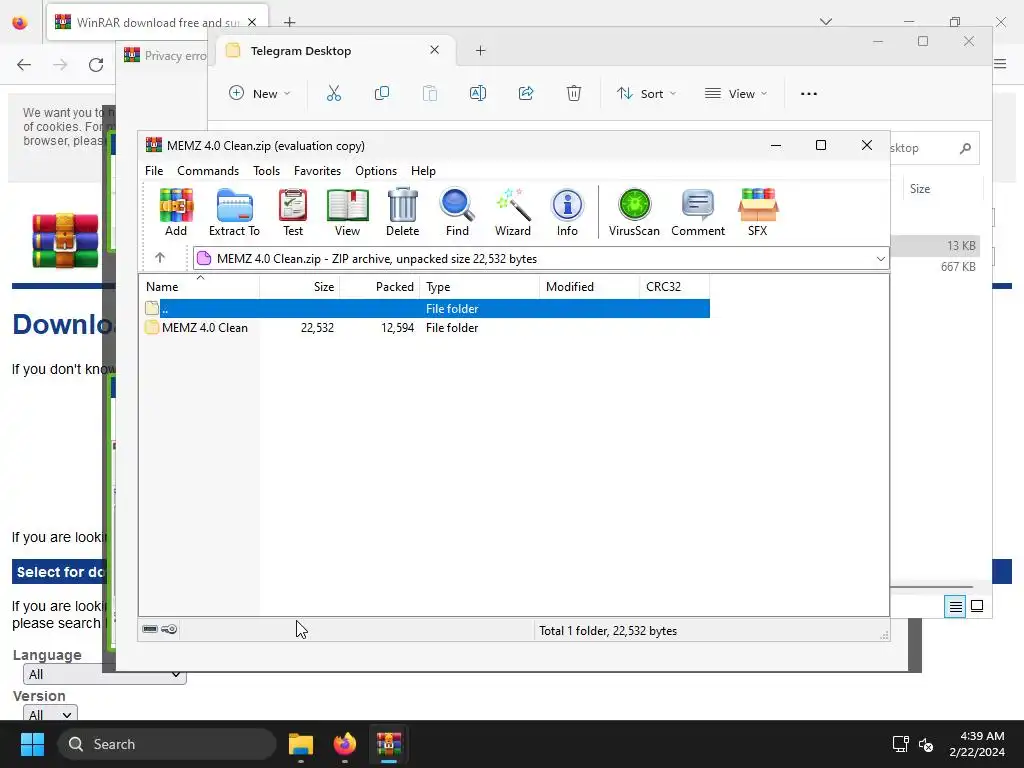Open File Explorer from taskbar
This screenshot has height=768, width=1024.
301,744
